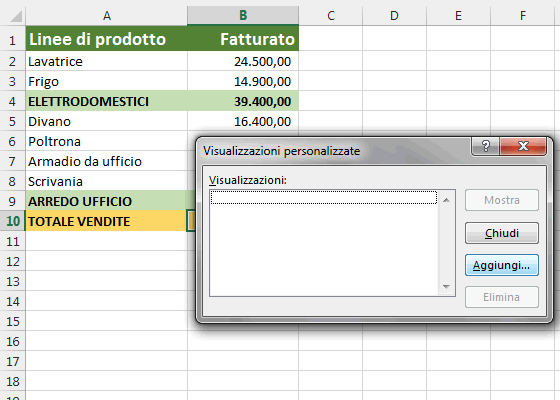This screenshot has height=400, width=560.
Task: Select the 24.500,00 Lavatrice value cell
Action: coord(243,61)
